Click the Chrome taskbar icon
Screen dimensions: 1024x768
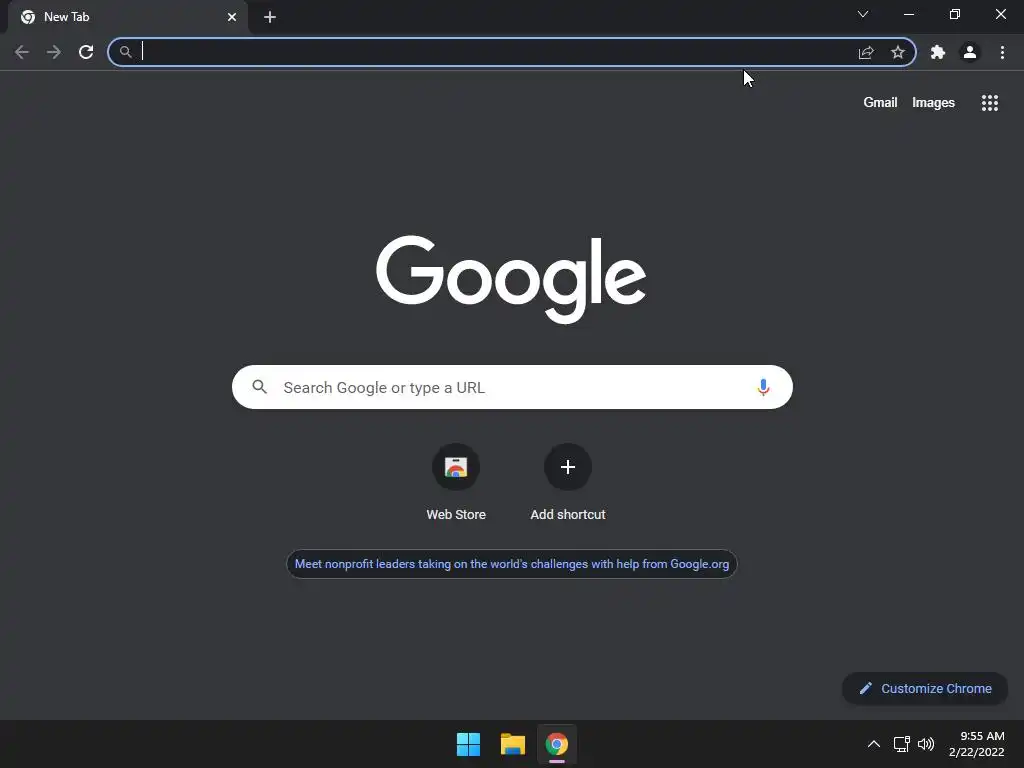pos(556,744)
